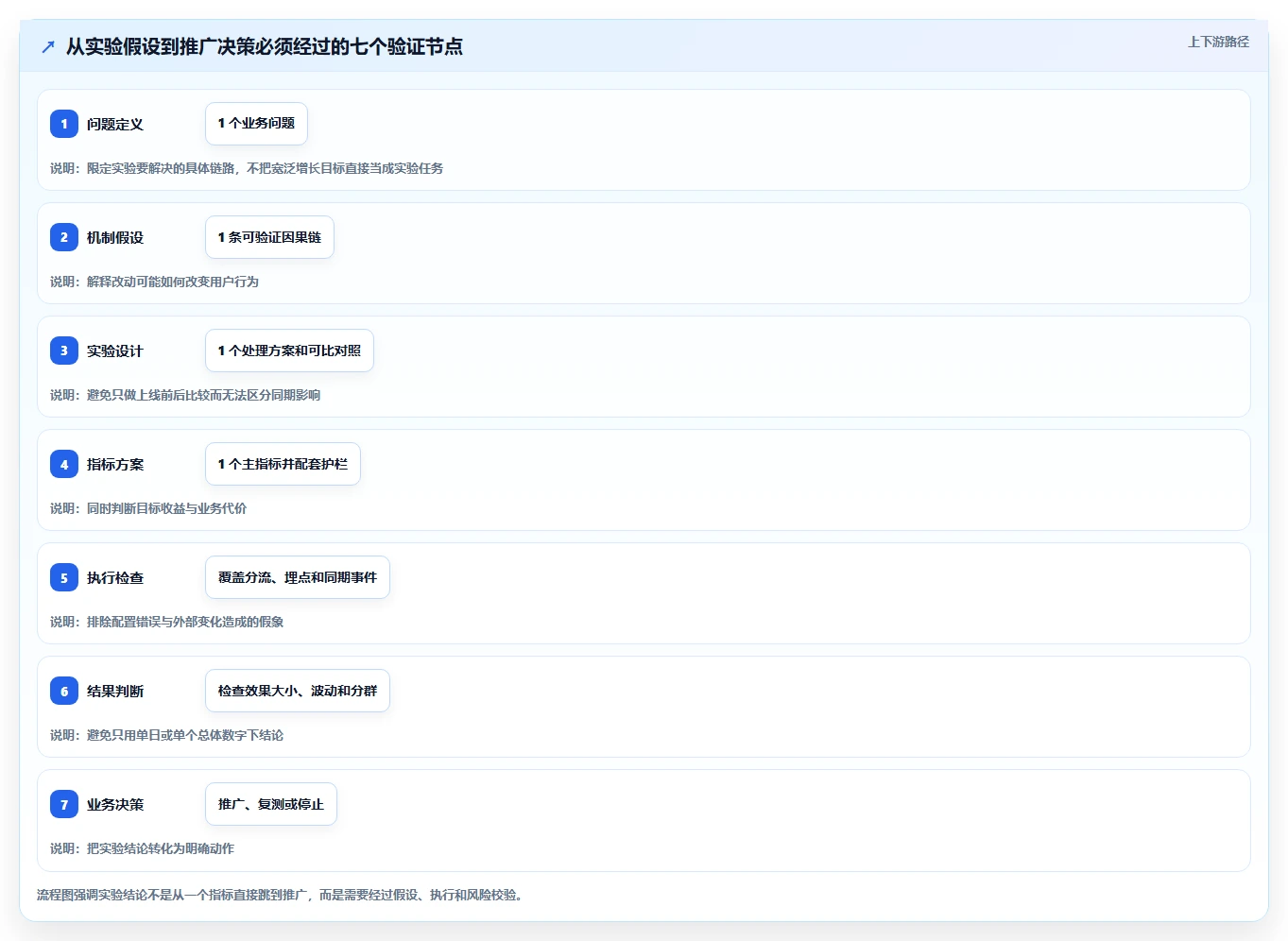Click the 1 个业务问题 chip

[256, 124]
